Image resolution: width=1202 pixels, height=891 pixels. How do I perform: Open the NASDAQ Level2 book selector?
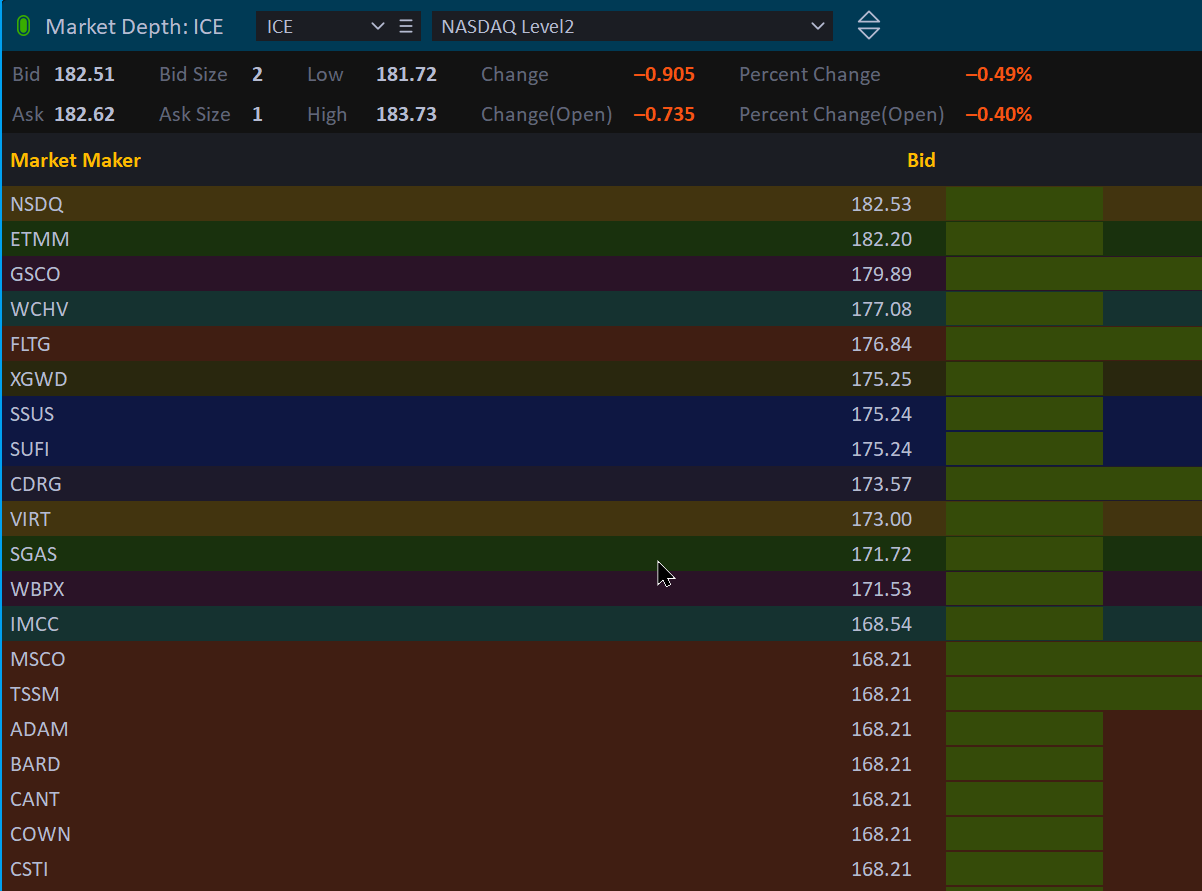632,26
